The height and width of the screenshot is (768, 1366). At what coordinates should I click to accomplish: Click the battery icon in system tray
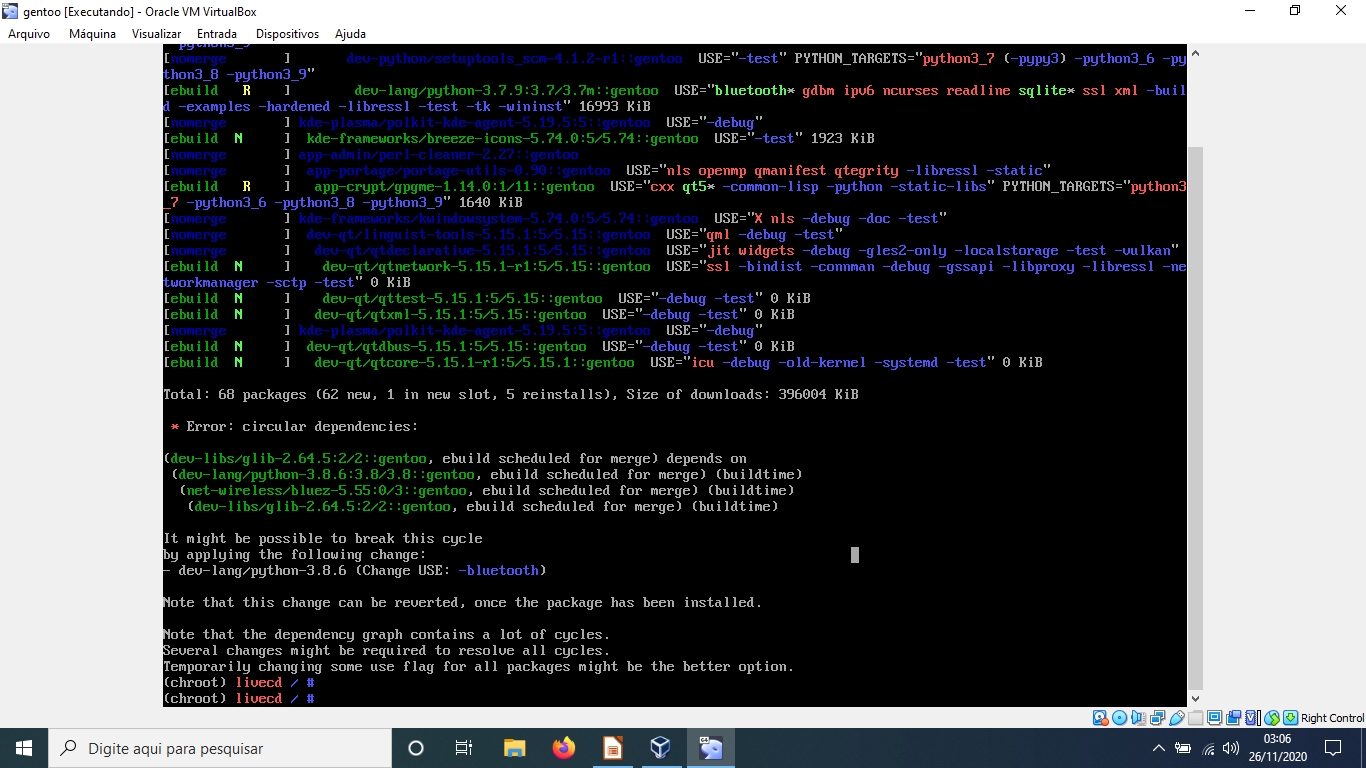click(1183, 748)
